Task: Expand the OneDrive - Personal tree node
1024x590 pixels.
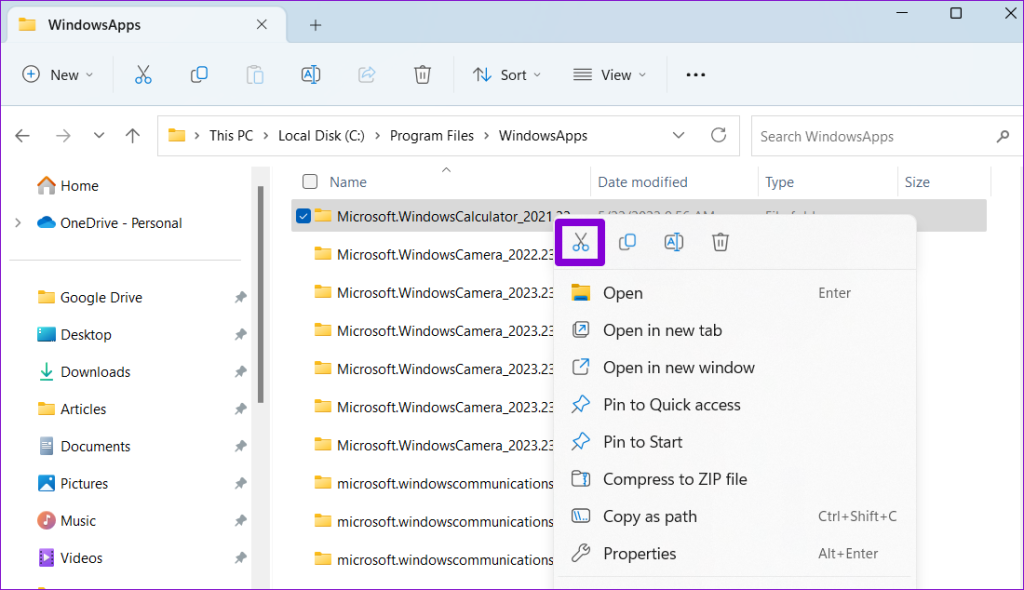Action: pos(18,223)
